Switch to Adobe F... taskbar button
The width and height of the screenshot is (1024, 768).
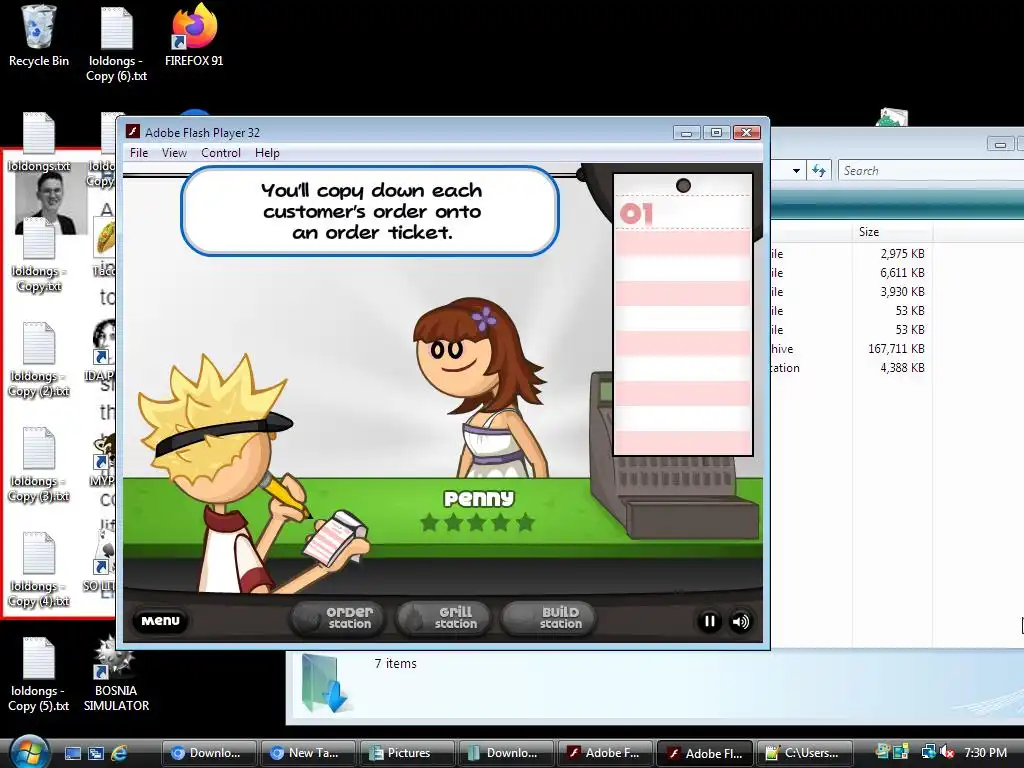pos(605,753)
